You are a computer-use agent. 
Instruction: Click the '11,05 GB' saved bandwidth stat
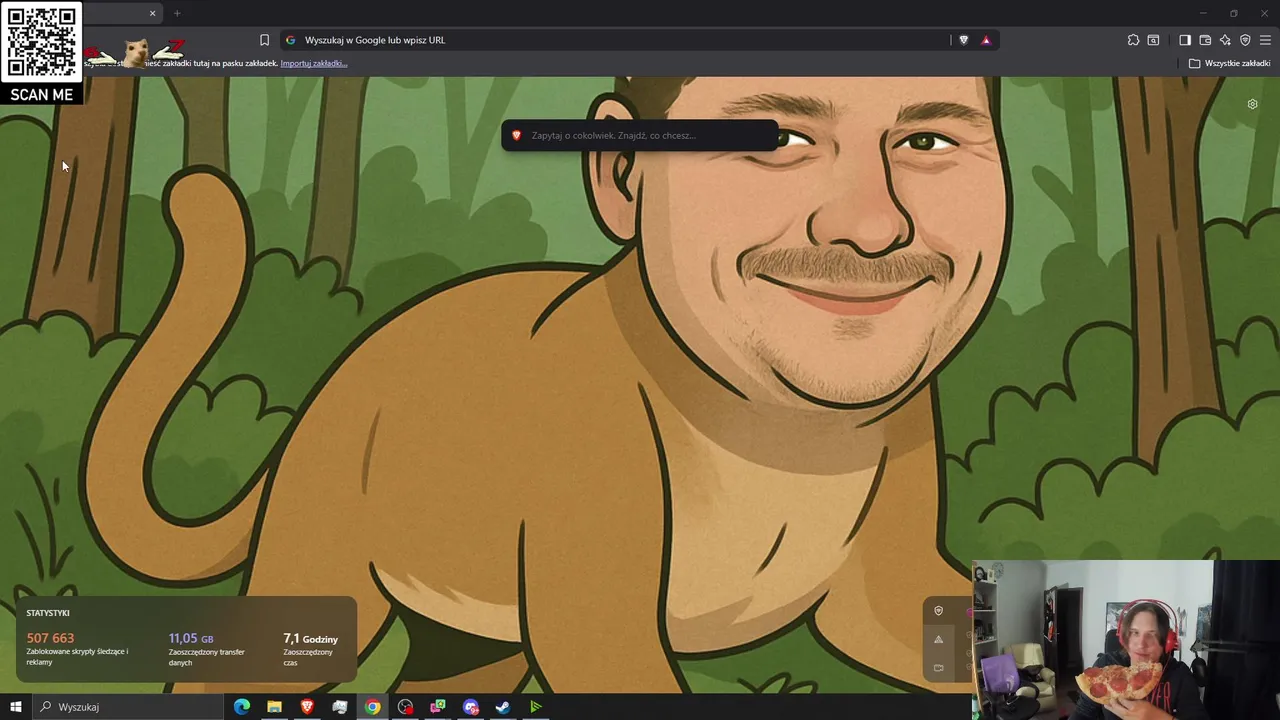tap(191, 638)
